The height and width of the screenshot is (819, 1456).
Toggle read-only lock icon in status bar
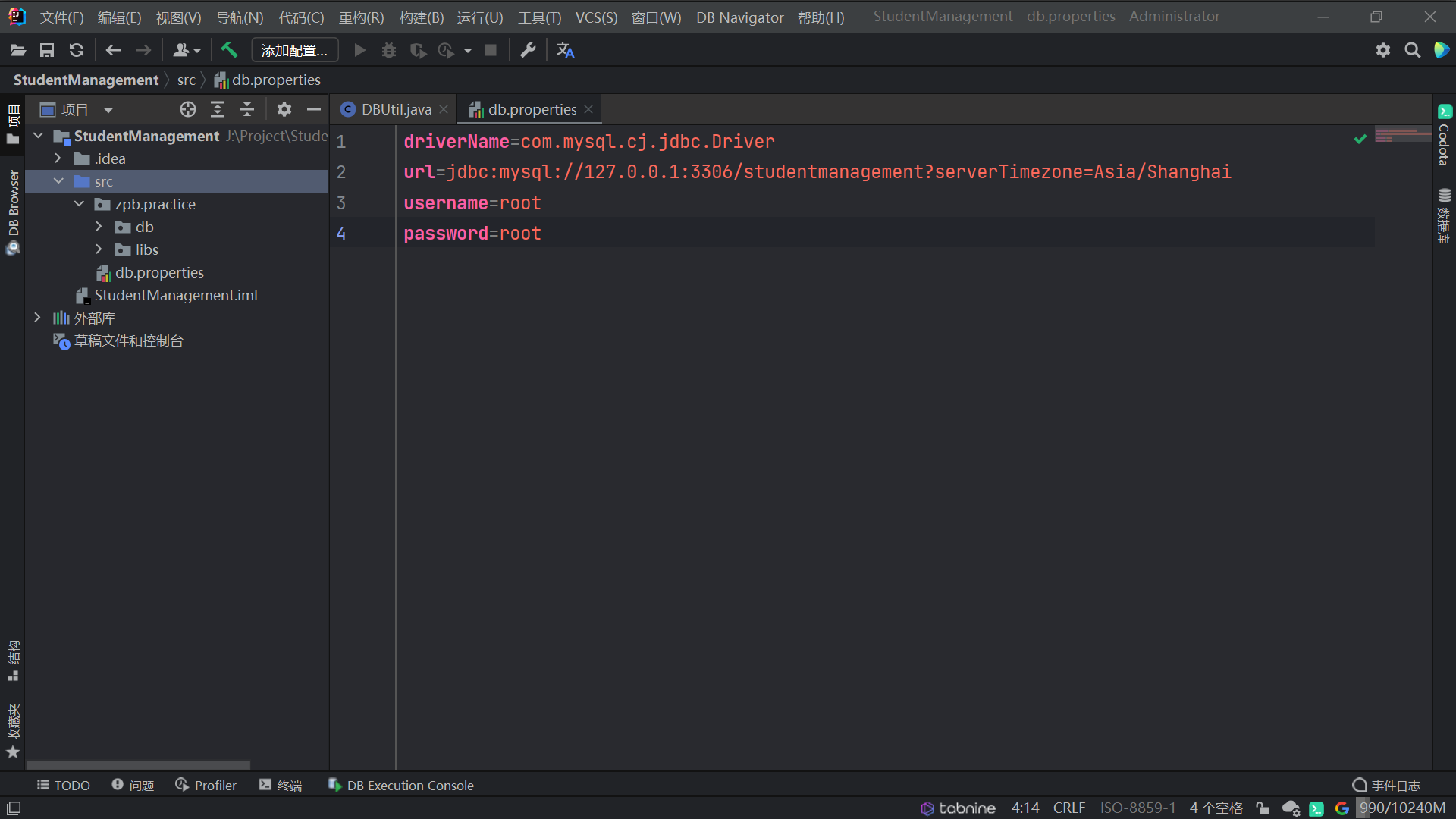[1263, 808]
